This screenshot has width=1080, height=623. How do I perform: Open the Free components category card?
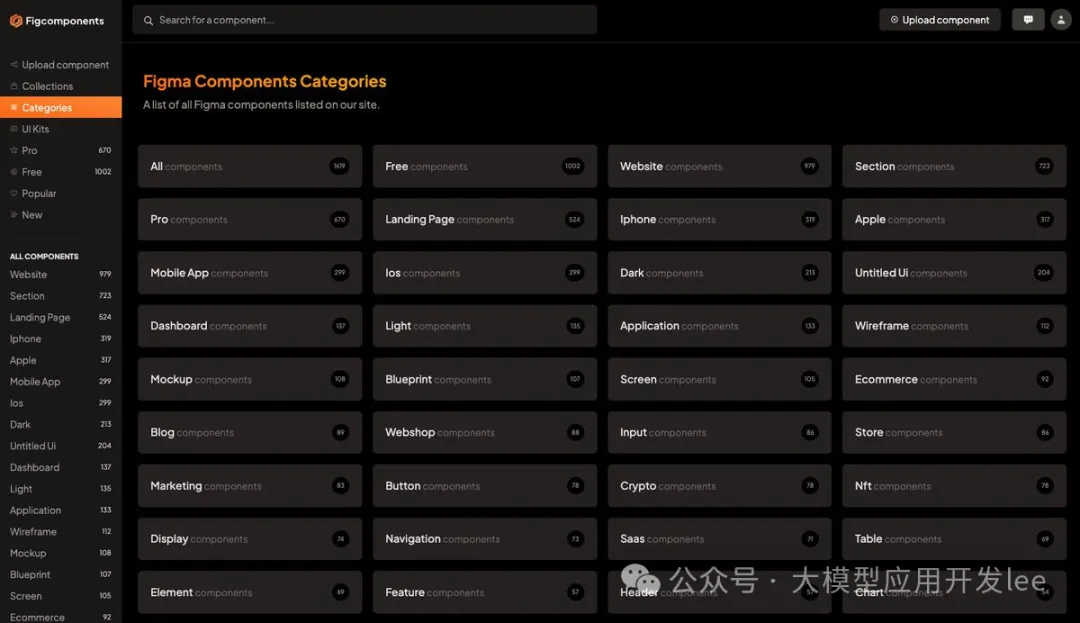click(x=484, y=166)
